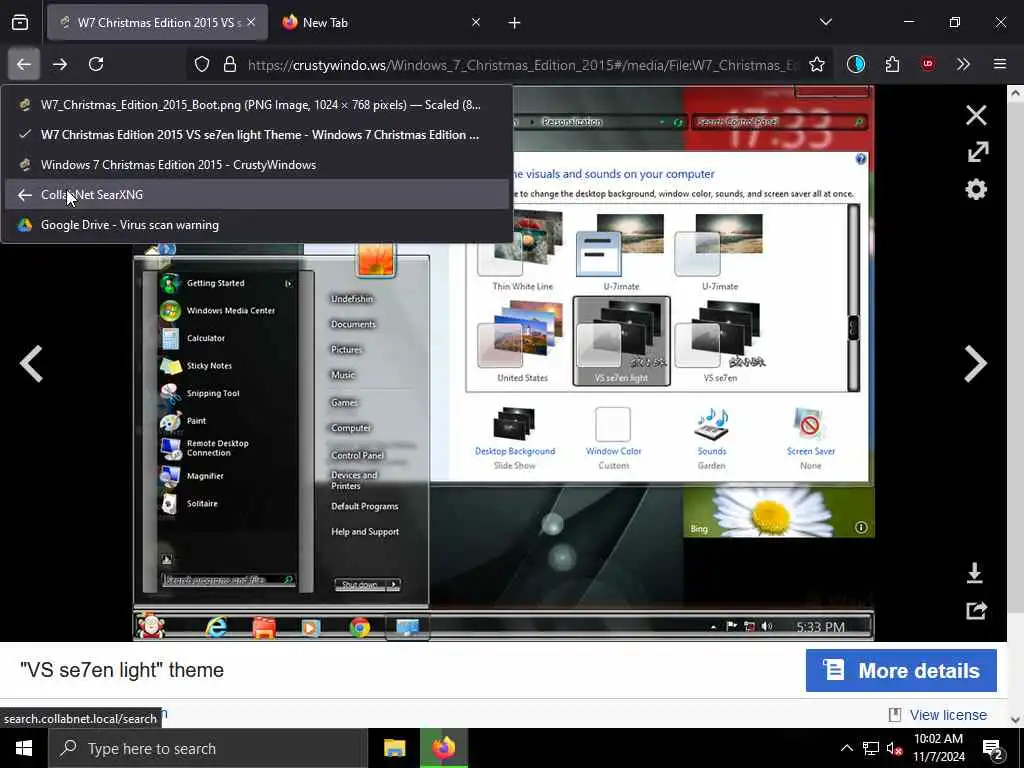Click the taskbar search box
Image resolution: width=1024 pixels, height=768 pixels.
coord(208,748)
